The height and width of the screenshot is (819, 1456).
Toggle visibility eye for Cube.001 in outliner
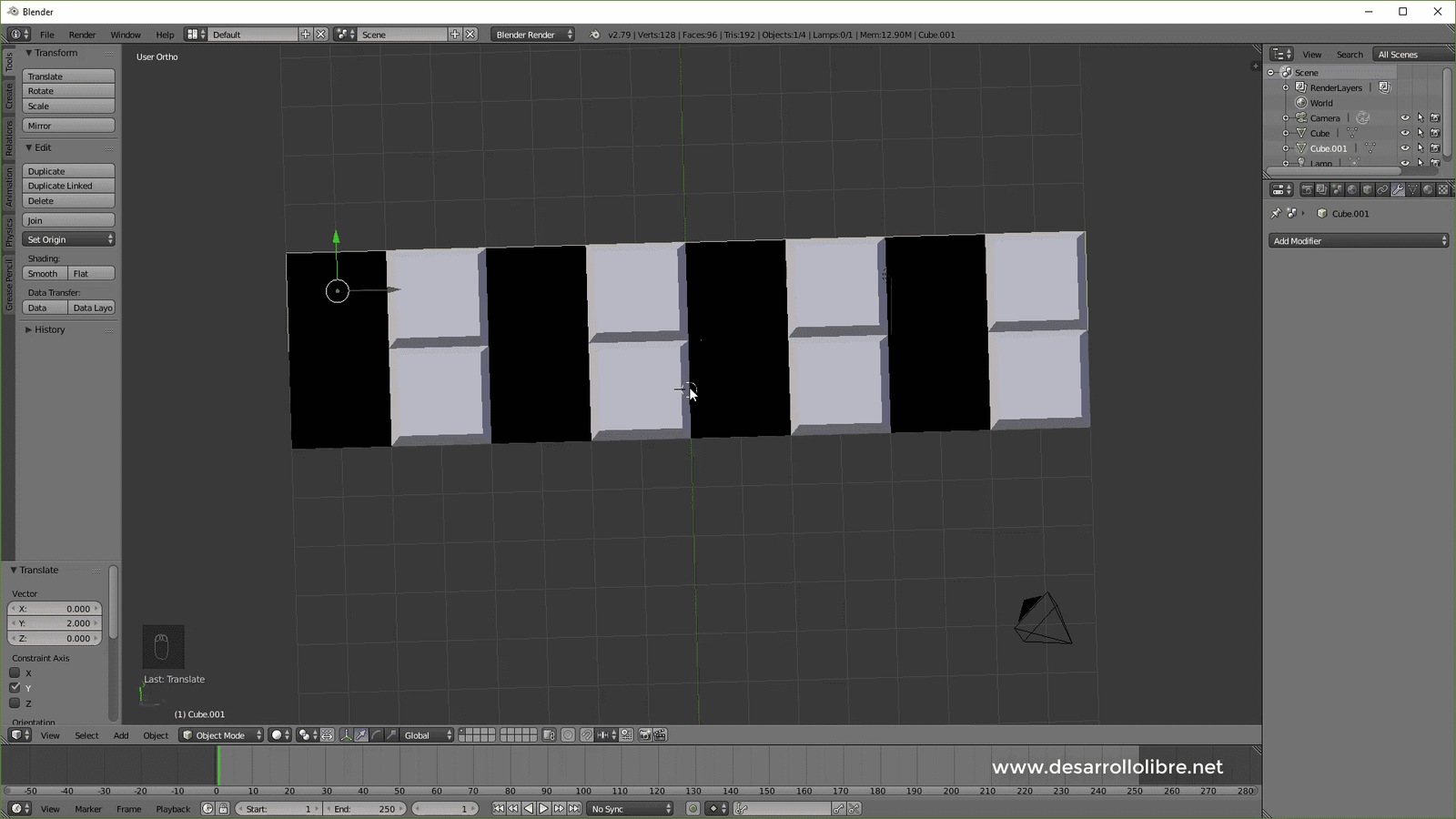click(x=1405, y=148)
